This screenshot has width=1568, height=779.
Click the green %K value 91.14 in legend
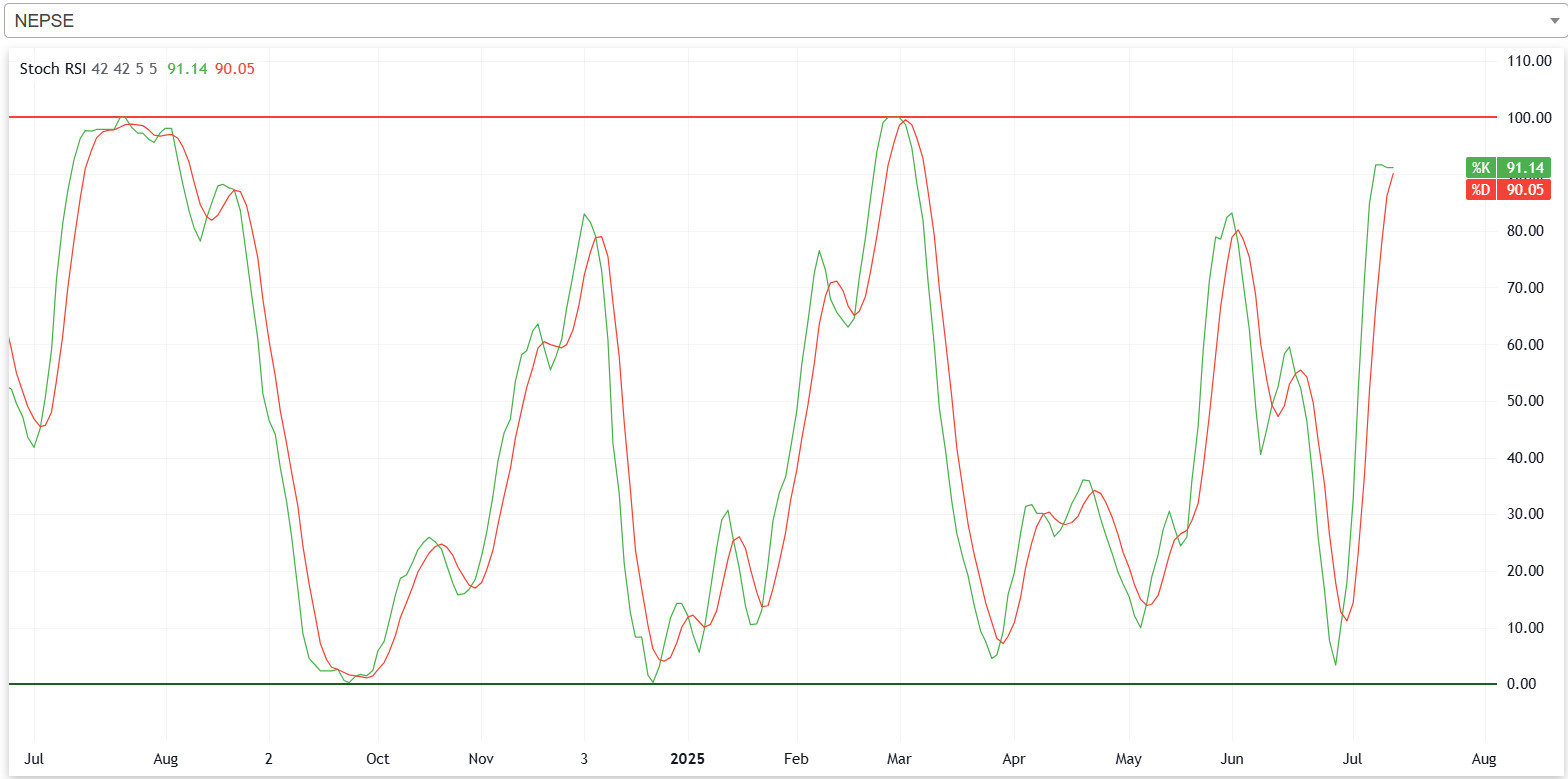click(187, 69)
